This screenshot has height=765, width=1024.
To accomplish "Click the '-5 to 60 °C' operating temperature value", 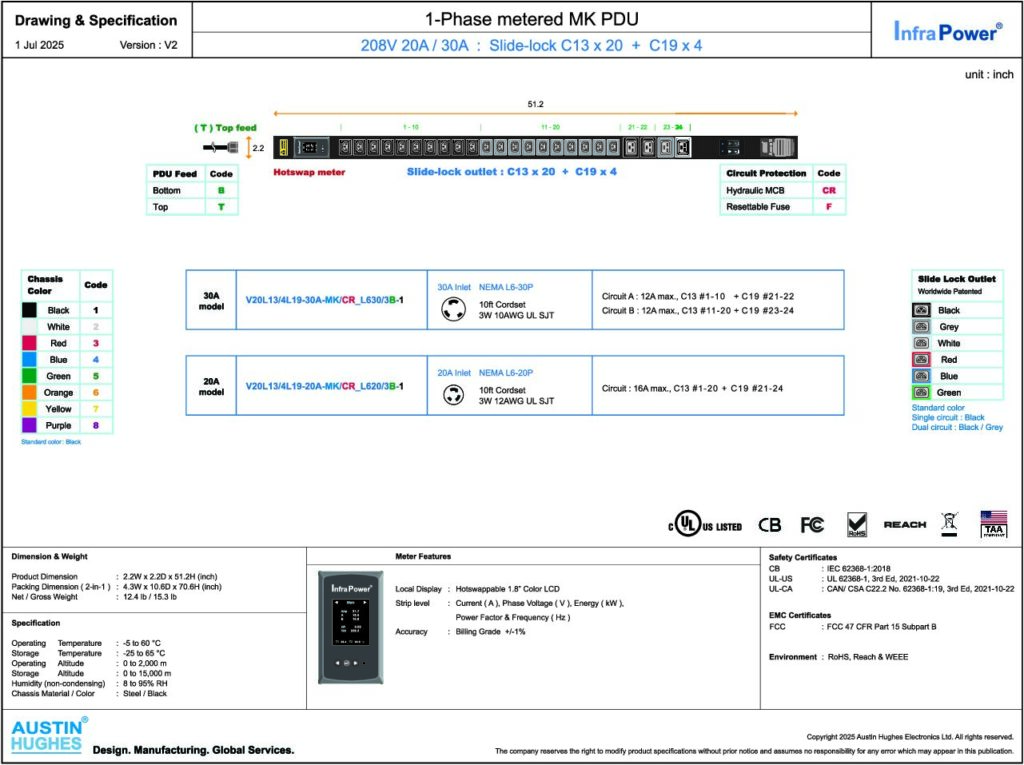I will click(142, 643).
